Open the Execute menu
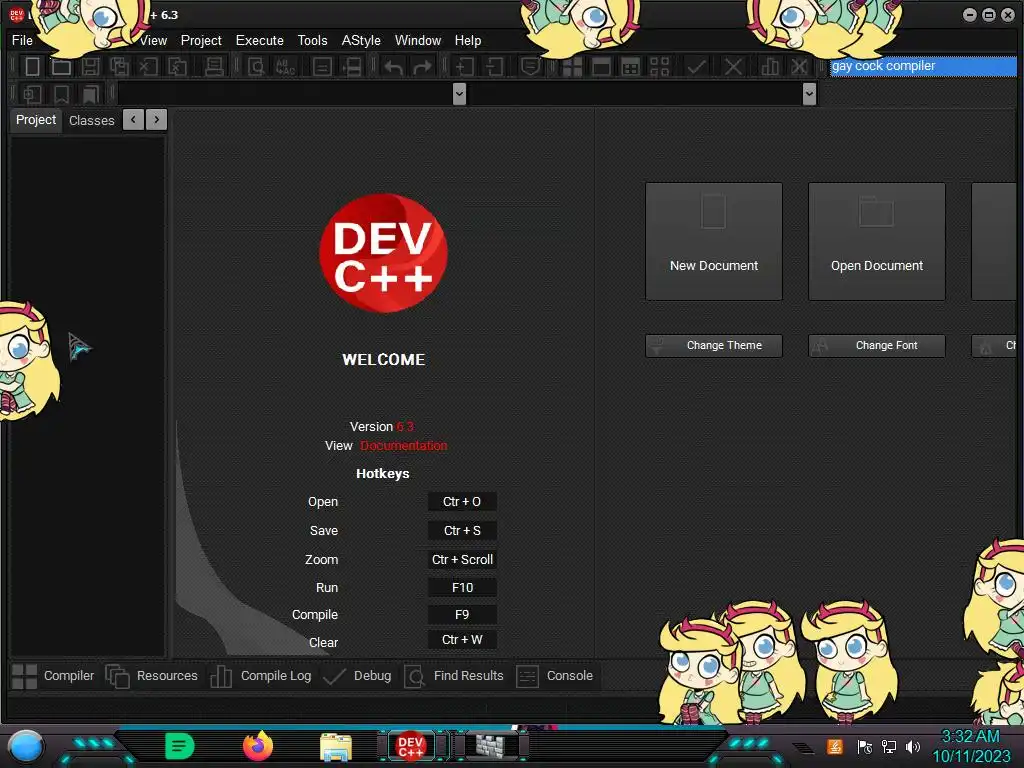1024x768 pixels. (x=259, y=40)
